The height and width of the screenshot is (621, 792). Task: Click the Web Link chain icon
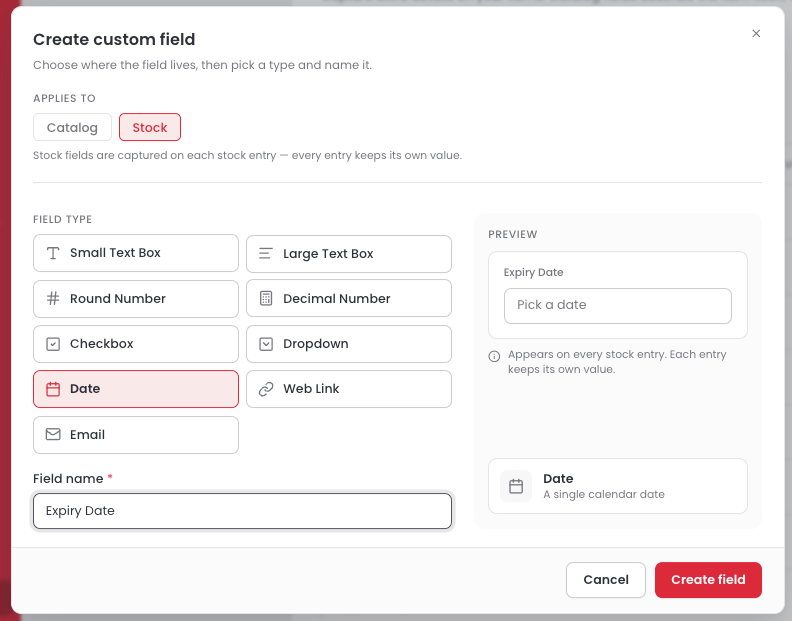tap(266, 389)
